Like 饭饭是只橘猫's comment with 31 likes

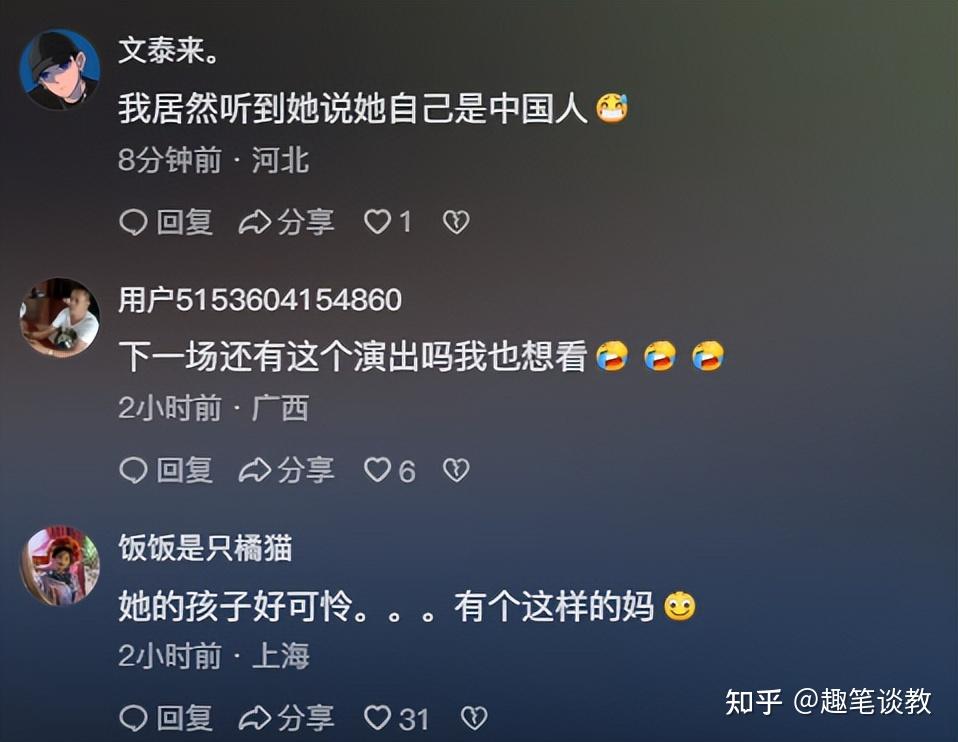click(397, 718)
